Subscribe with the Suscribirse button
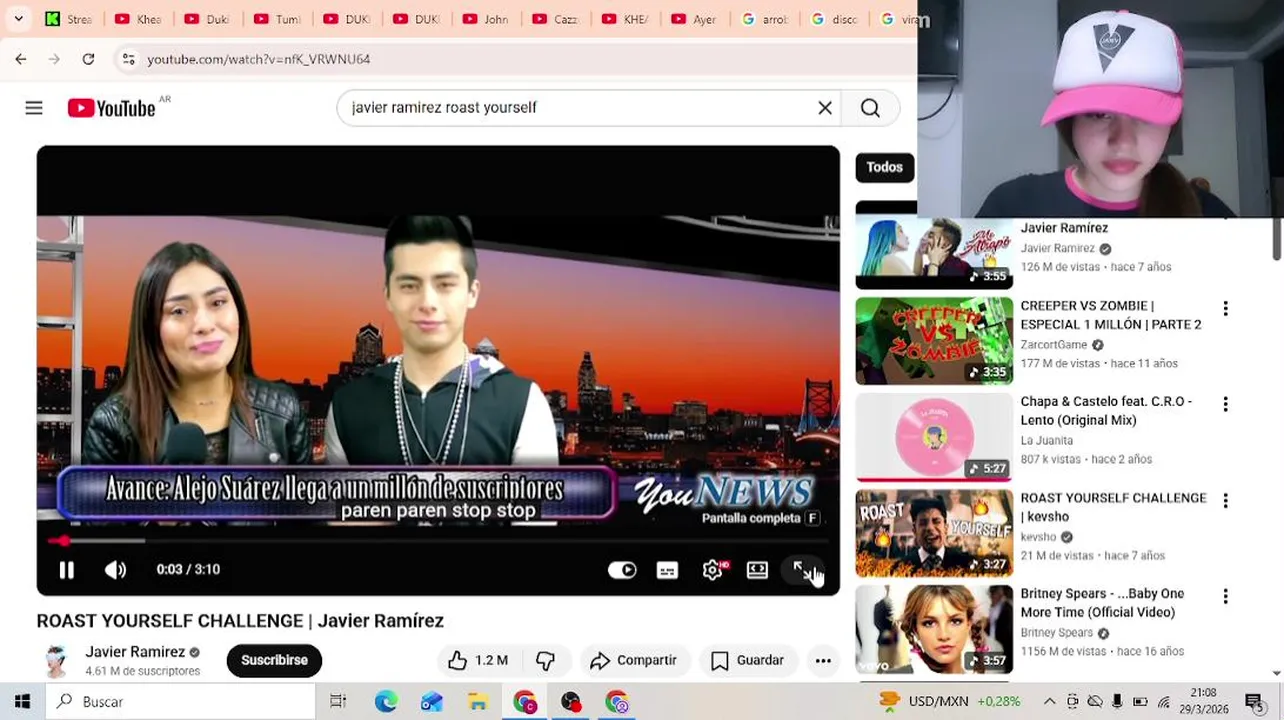 274,660
